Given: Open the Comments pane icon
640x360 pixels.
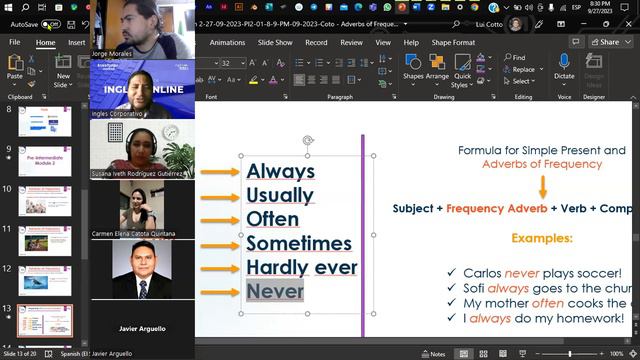Looking at the screenshot, I should [576, 42].
